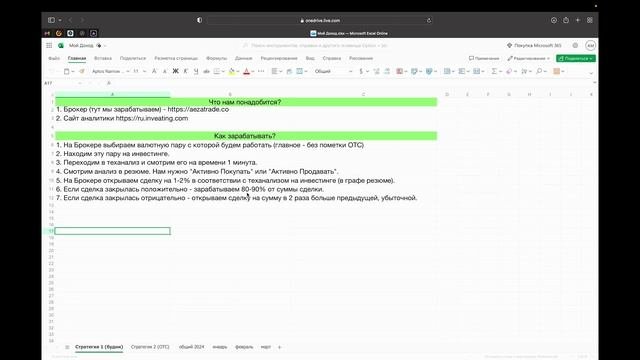640x360 pixels.
Task: Open sheet Стратегия 2 (OTC)
Action: coord(150,347)
